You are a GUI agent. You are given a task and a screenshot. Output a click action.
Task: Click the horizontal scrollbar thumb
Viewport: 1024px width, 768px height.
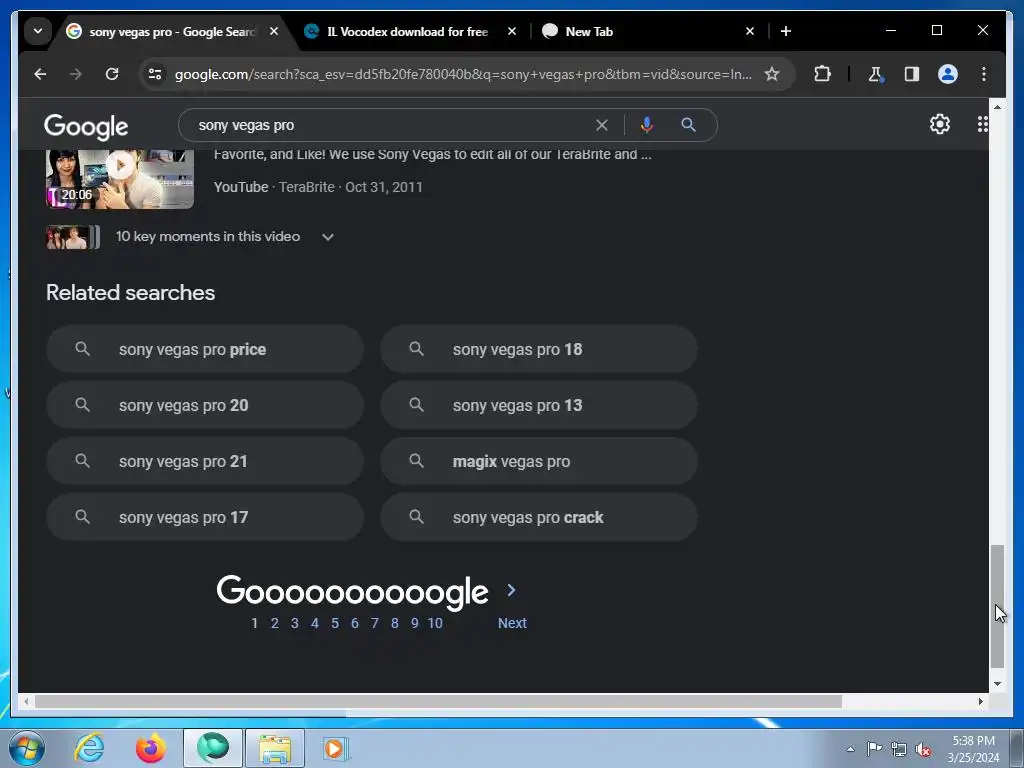(x=438, y=701)
